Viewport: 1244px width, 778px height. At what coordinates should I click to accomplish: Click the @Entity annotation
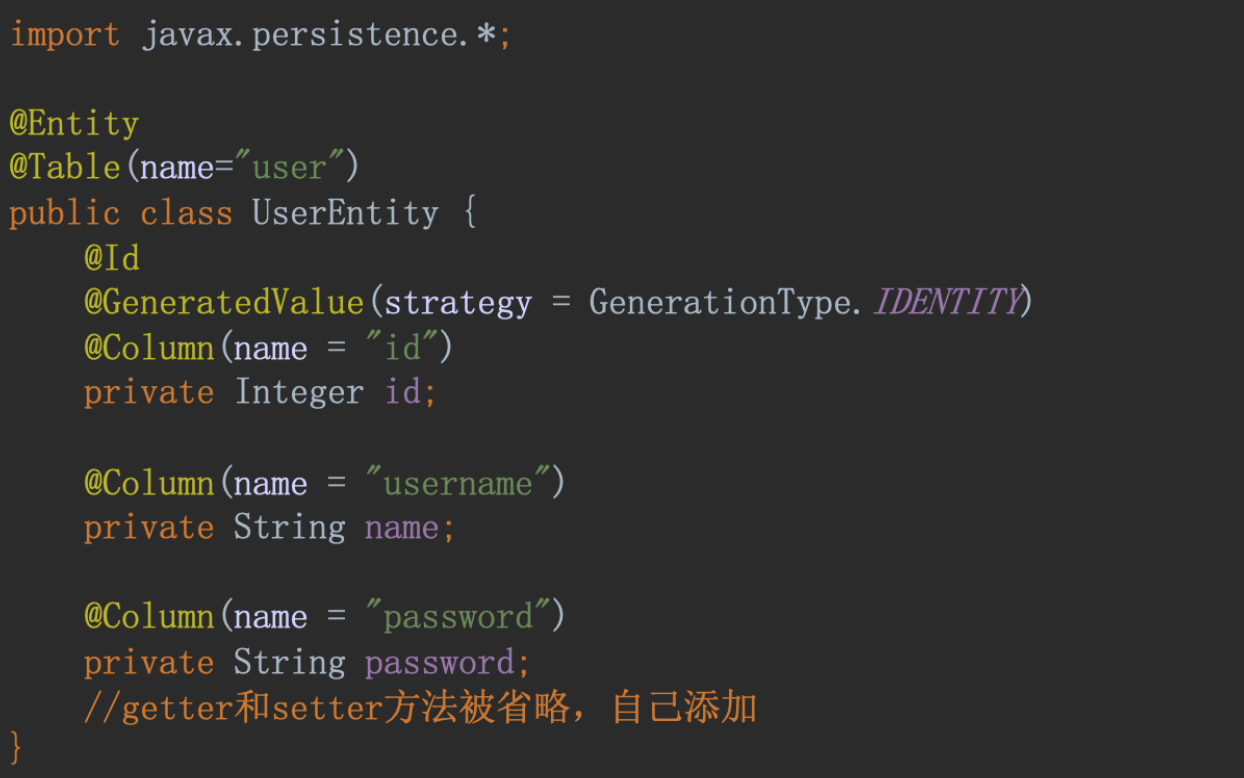pyautogui.click(x=74, y=124)
